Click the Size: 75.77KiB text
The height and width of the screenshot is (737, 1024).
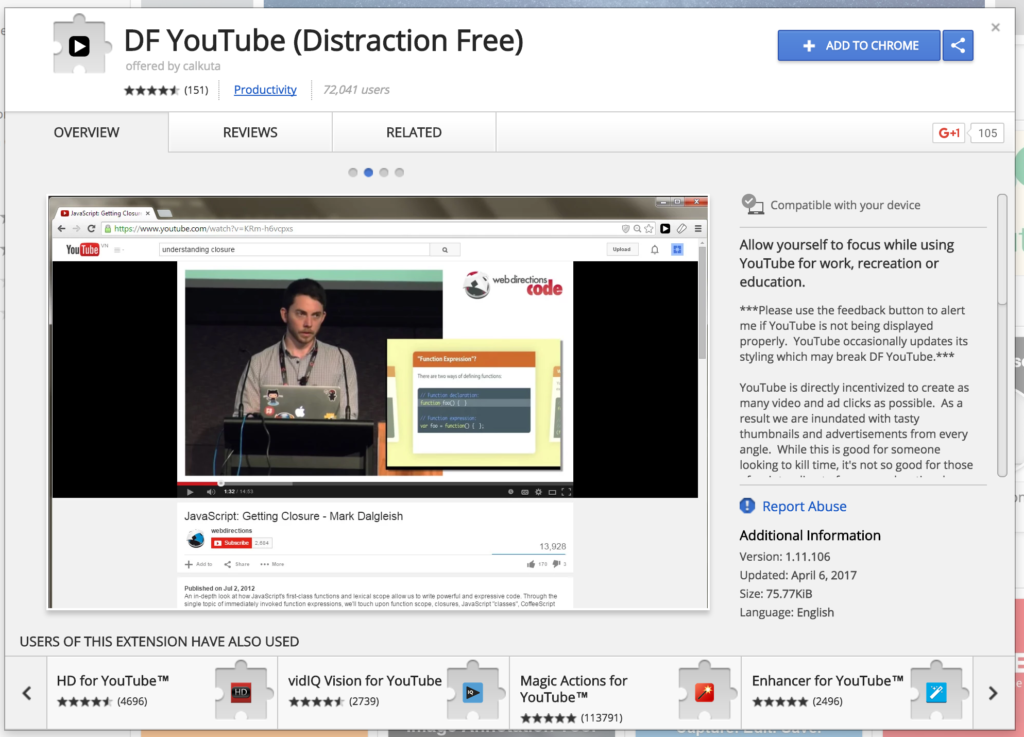[776, 593]
